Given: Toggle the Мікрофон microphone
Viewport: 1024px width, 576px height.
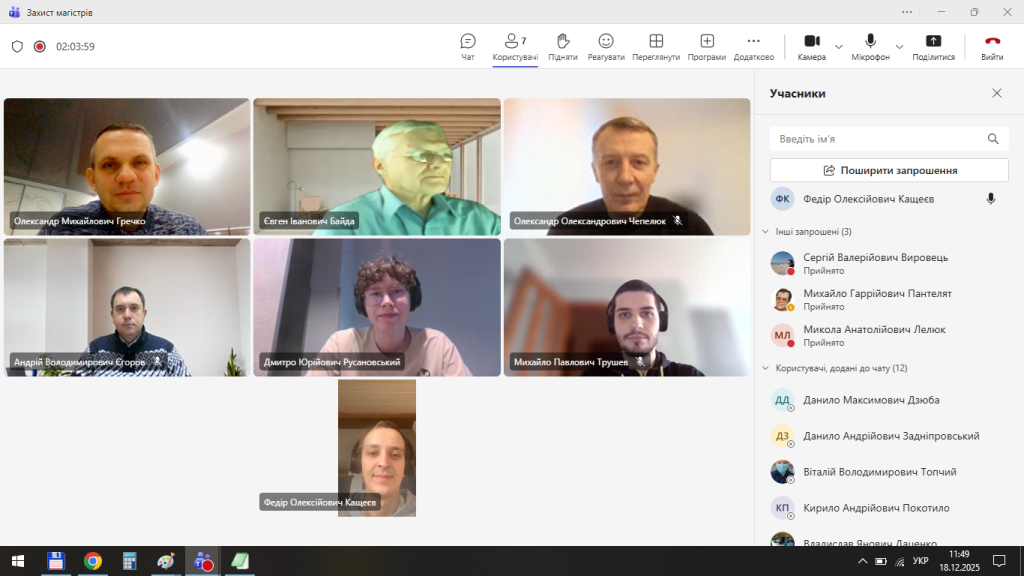Looking at the screenshot, I should click(871, 47).
